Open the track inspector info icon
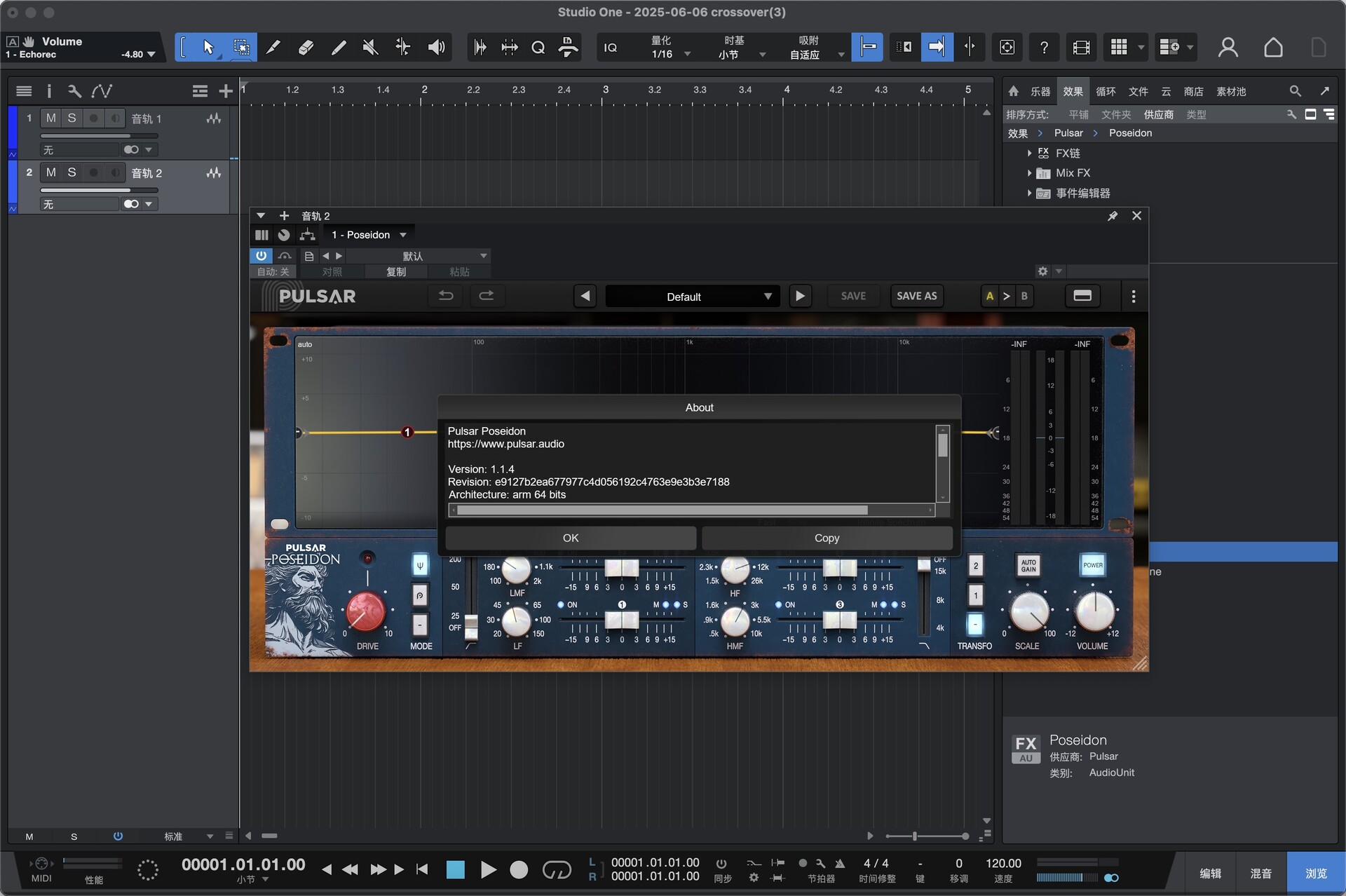 [x=49, y=91]
